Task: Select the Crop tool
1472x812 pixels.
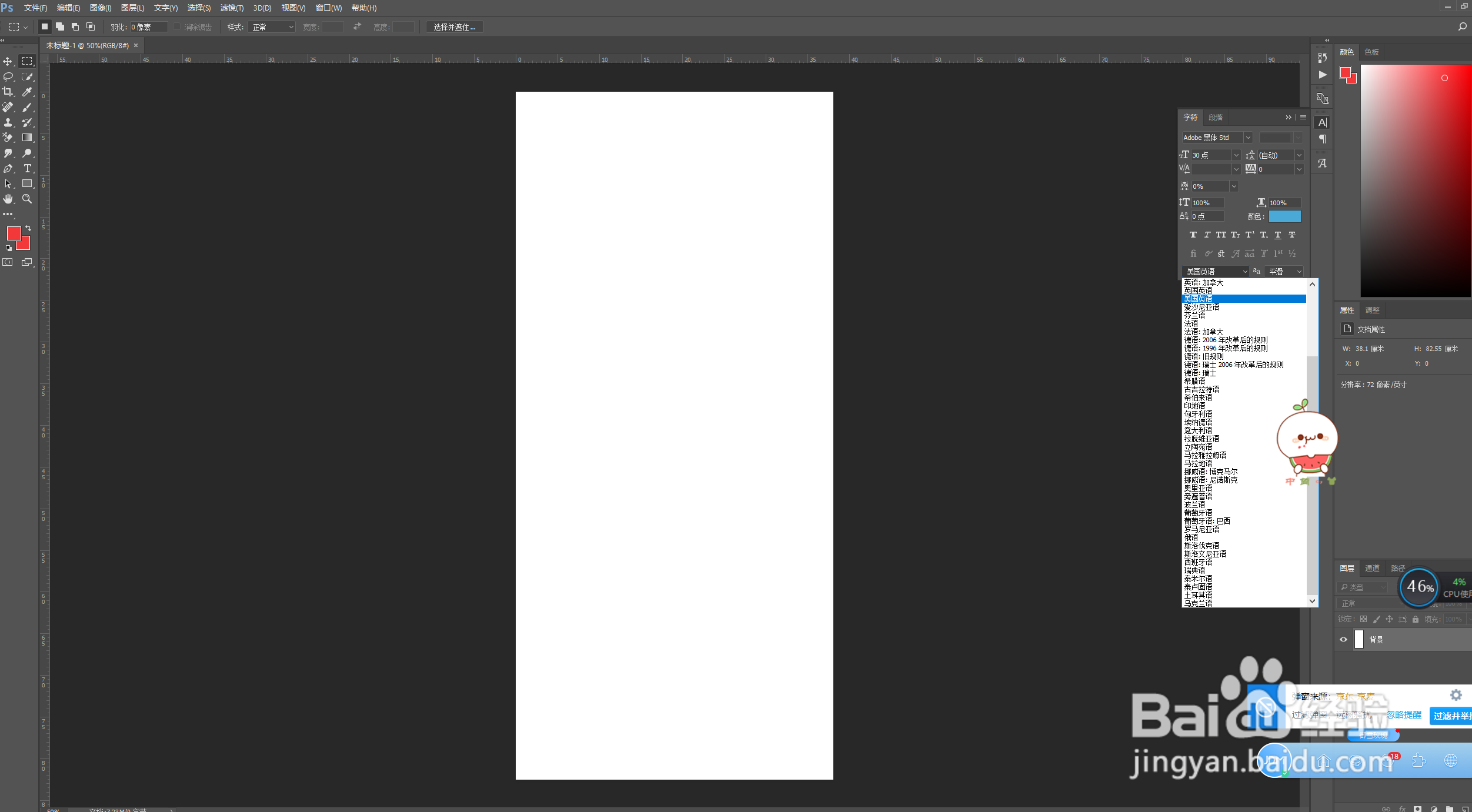Action: tap(8, 92)
